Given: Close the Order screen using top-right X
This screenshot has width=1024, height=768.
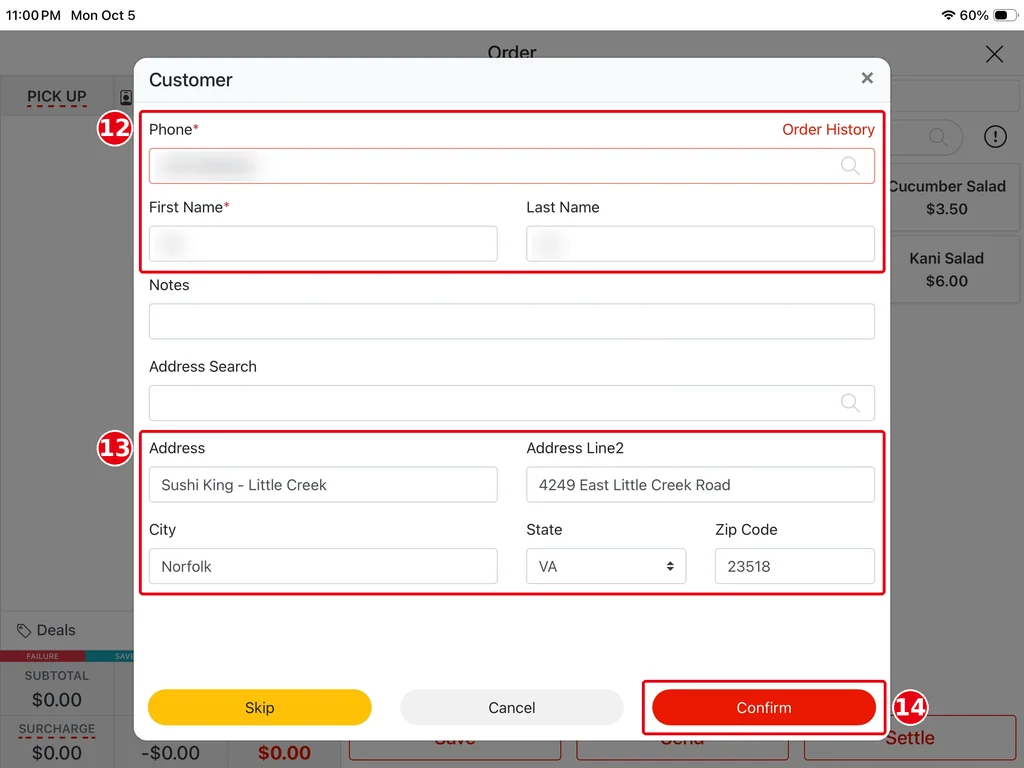Looking at the screenshot, I should coord(994,54).
